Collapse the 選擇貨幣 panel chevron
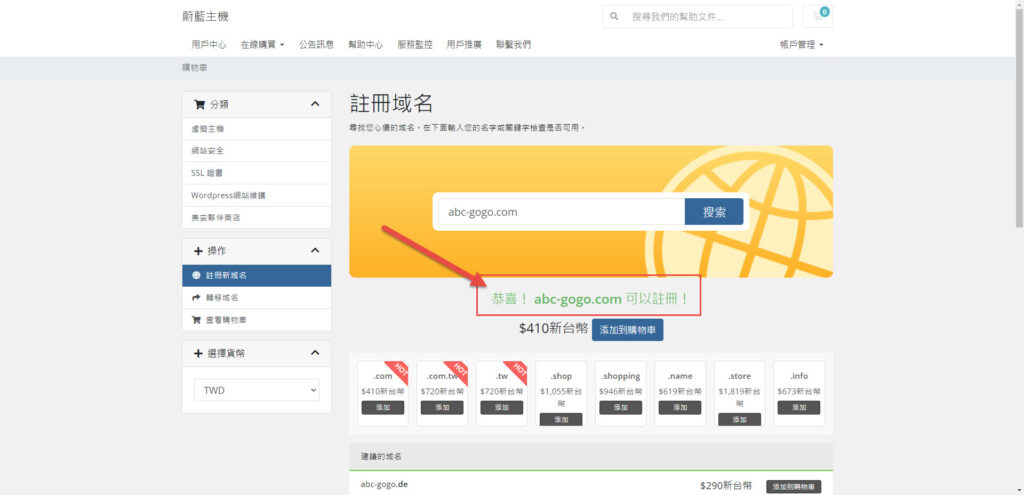This screenshot has width=1024, height=495. pyautogui.click(x=314, y=353)
